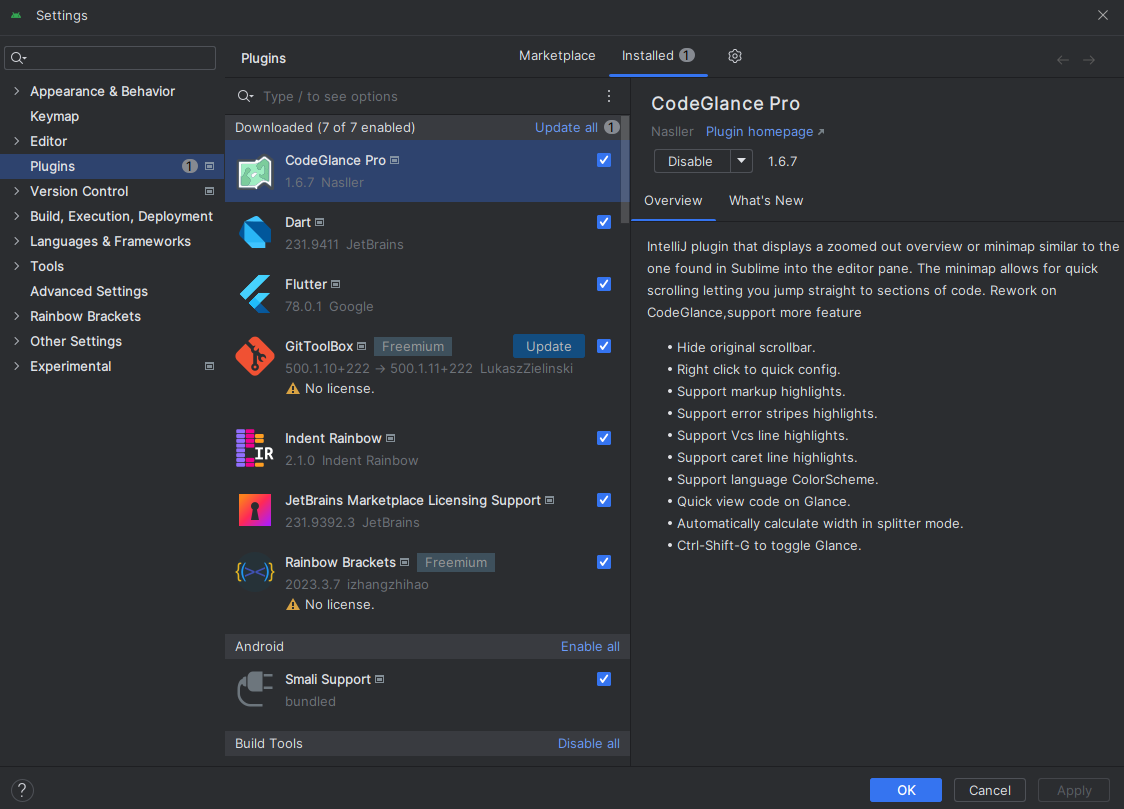Image resolution: width=1124 pixels, height=809 pixels.
Task: Expand Appearance & Behavior settings
Action: tap(16, 91)
